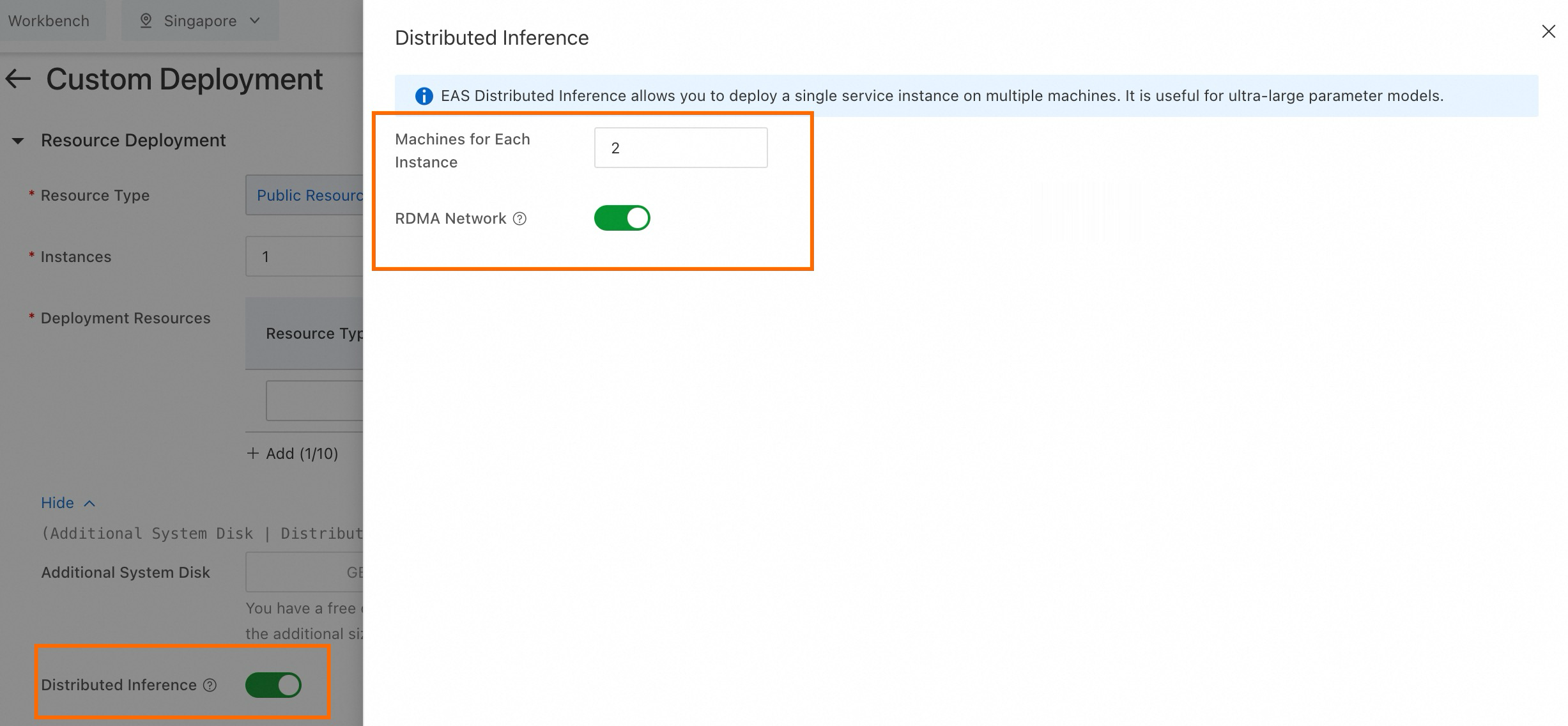Open the Workbench menu item
1568x726 pixels.
click(x=49, y=20)
